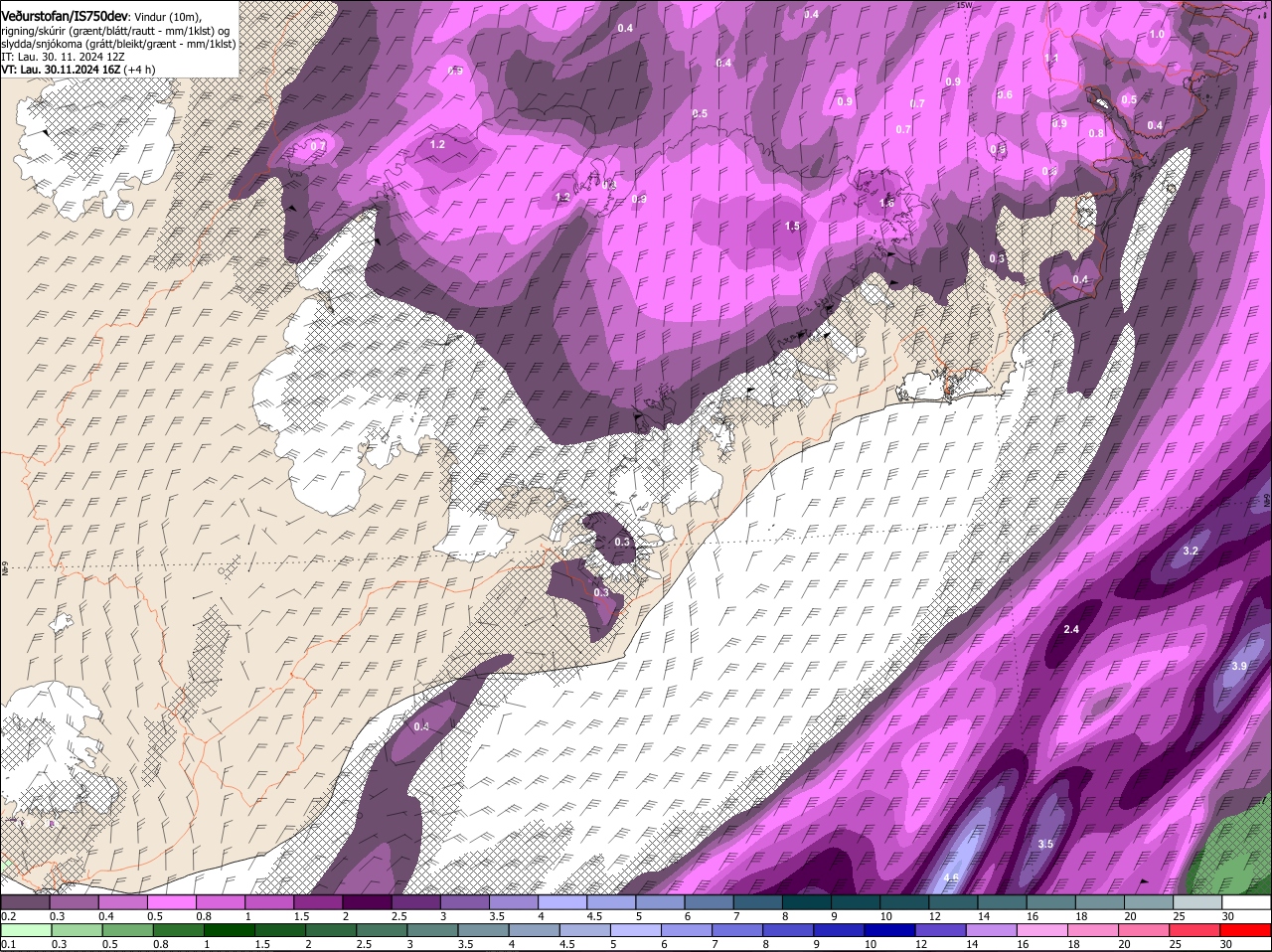Click the 0.8 precipitation value on the map
Viewport: 1272px width, 952px height.
pos(1096,133)
